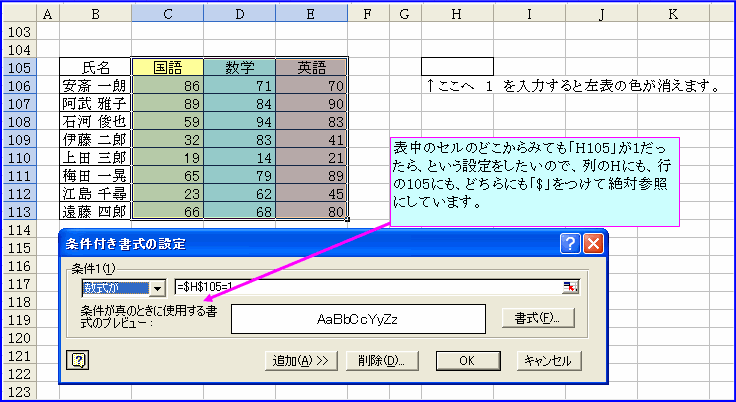Click 国語 score 19 for 上田 三郎
Image resolution: width=736 pixels, height=402 pixels.
pos(168,157)
